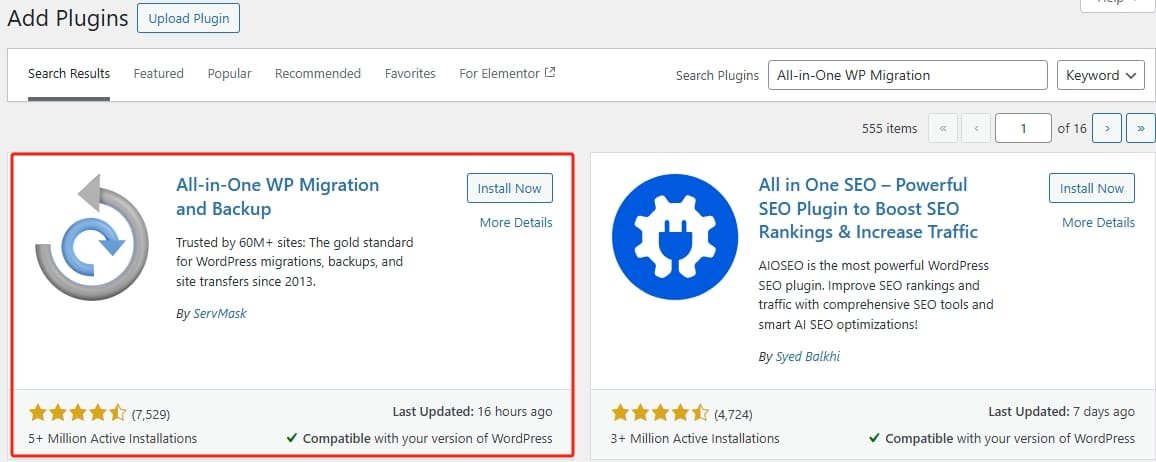The height and width of the screenshot is (462, 1156).
Task: Open the All-in-One WP Migration and Backup title link
Action: click(277, 197)
